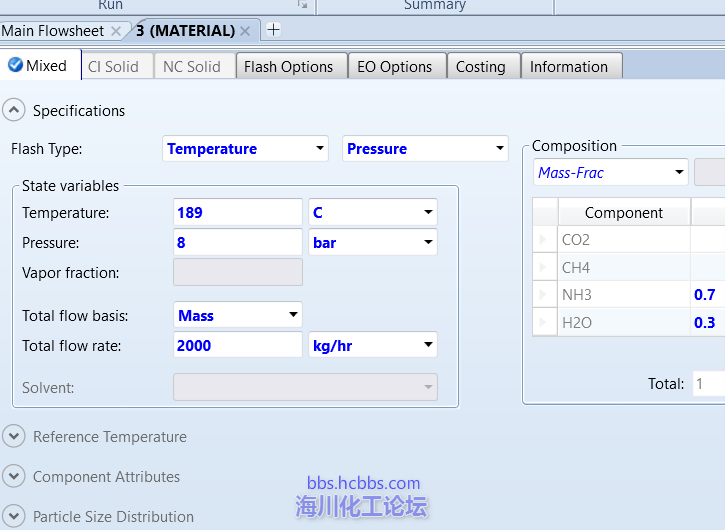
Task: Expand the Particle Size Distribution section
Action: pyautogui.click(x=15, y=516)
